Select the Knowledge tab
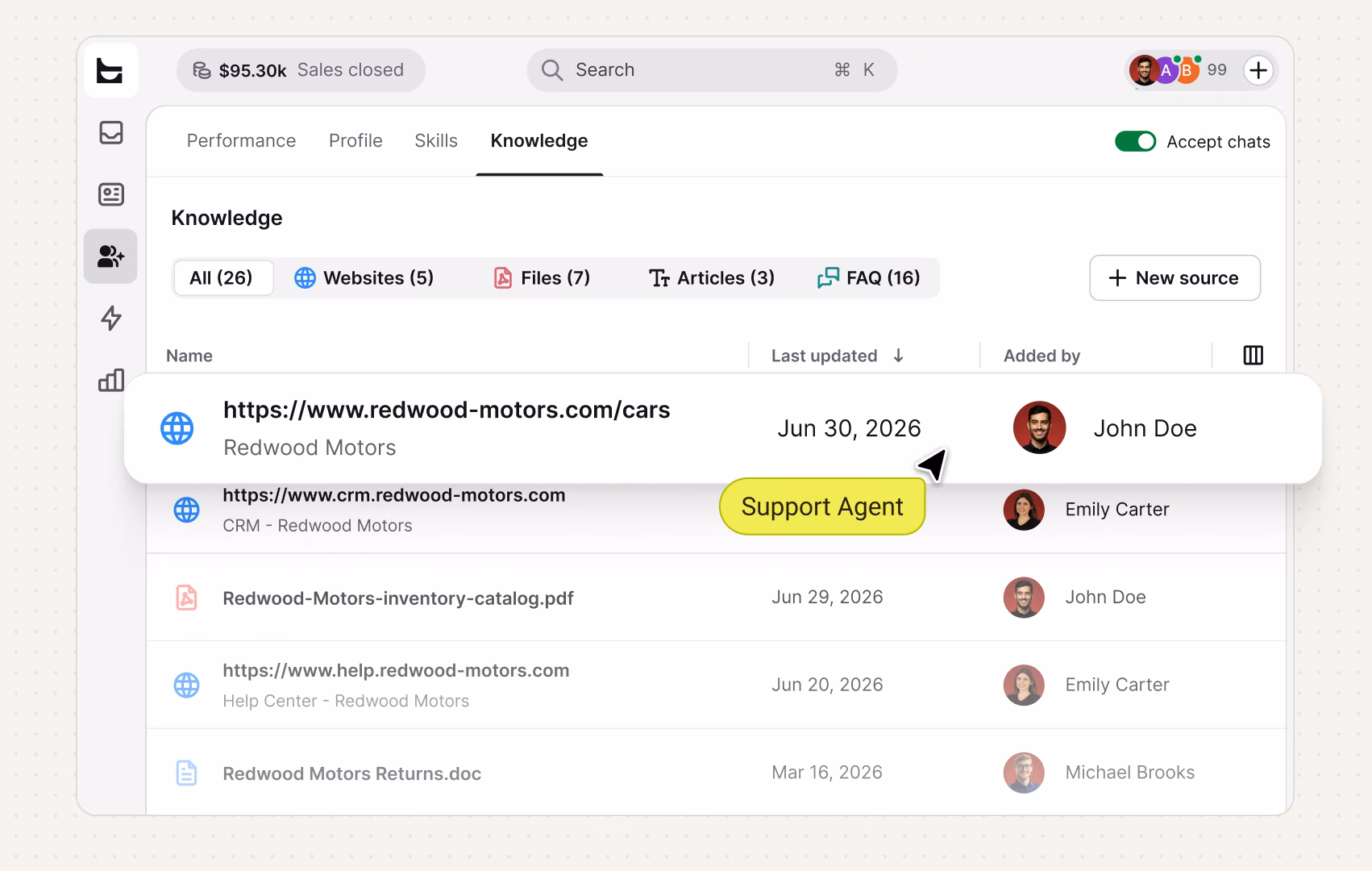Image resolution: width=1372 pixels, height=871 pixels. pyautogui.click(x=539, y=140)
